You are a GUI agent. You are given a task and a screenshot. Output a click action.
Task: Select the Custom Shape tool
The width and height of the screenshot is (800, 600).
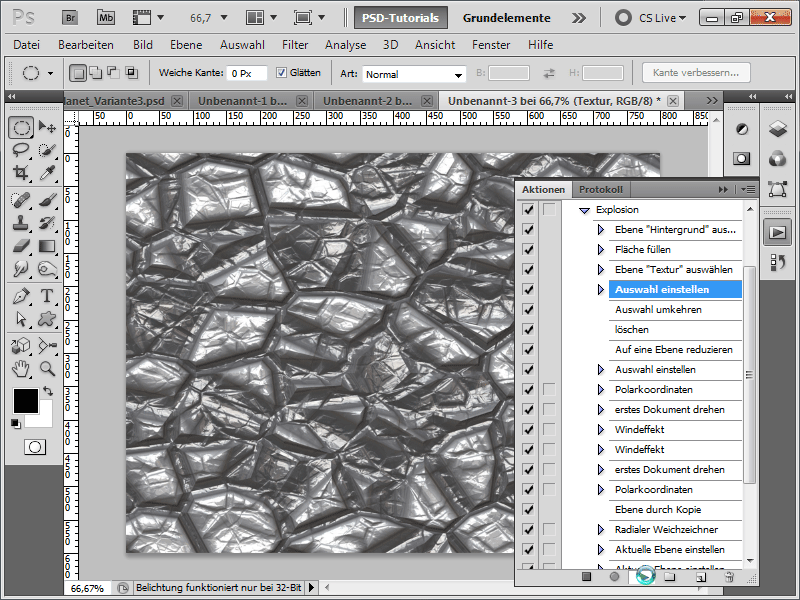click(x=47, y=319)
